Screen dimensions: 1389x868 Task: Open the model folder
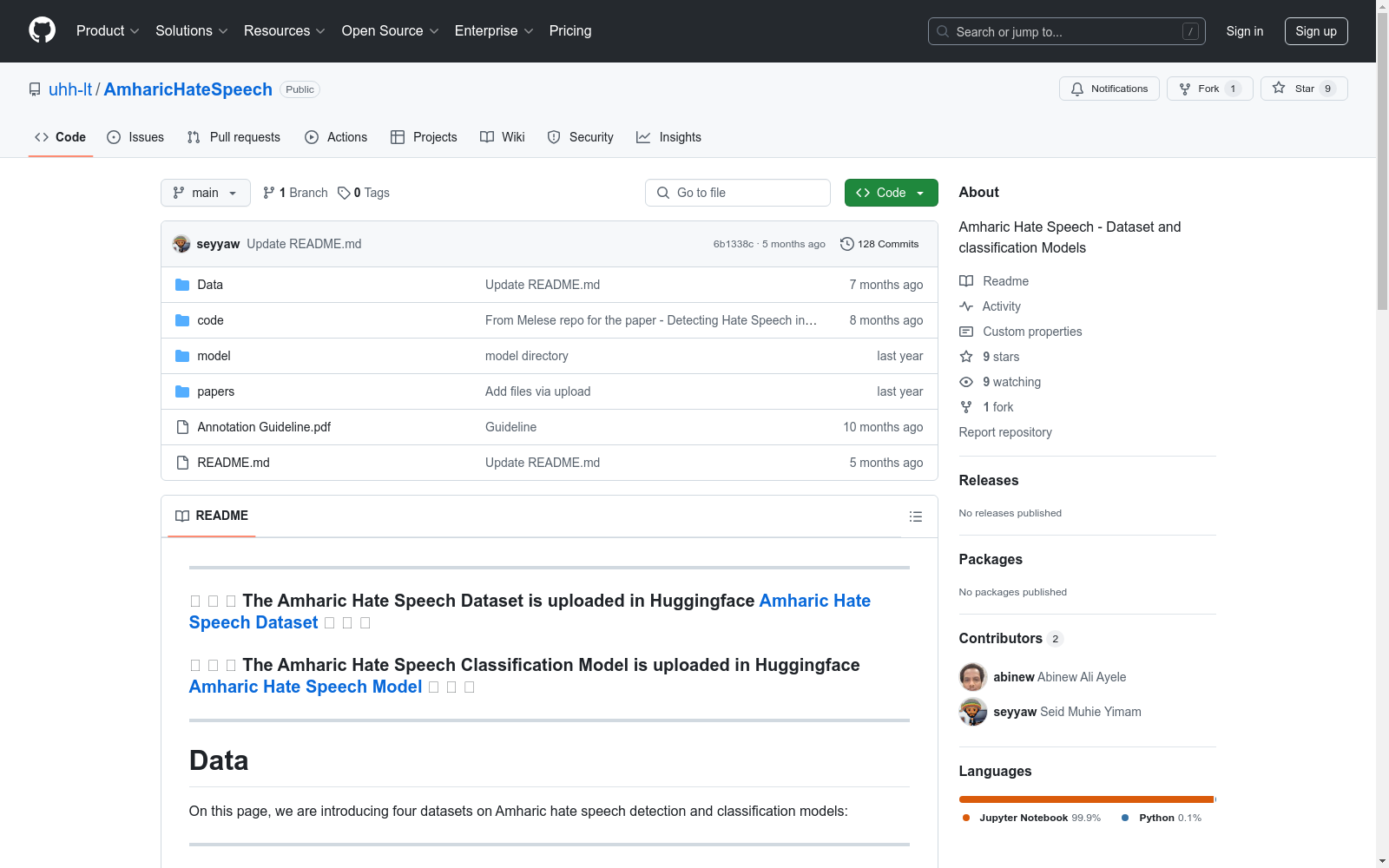coord(214,356)
